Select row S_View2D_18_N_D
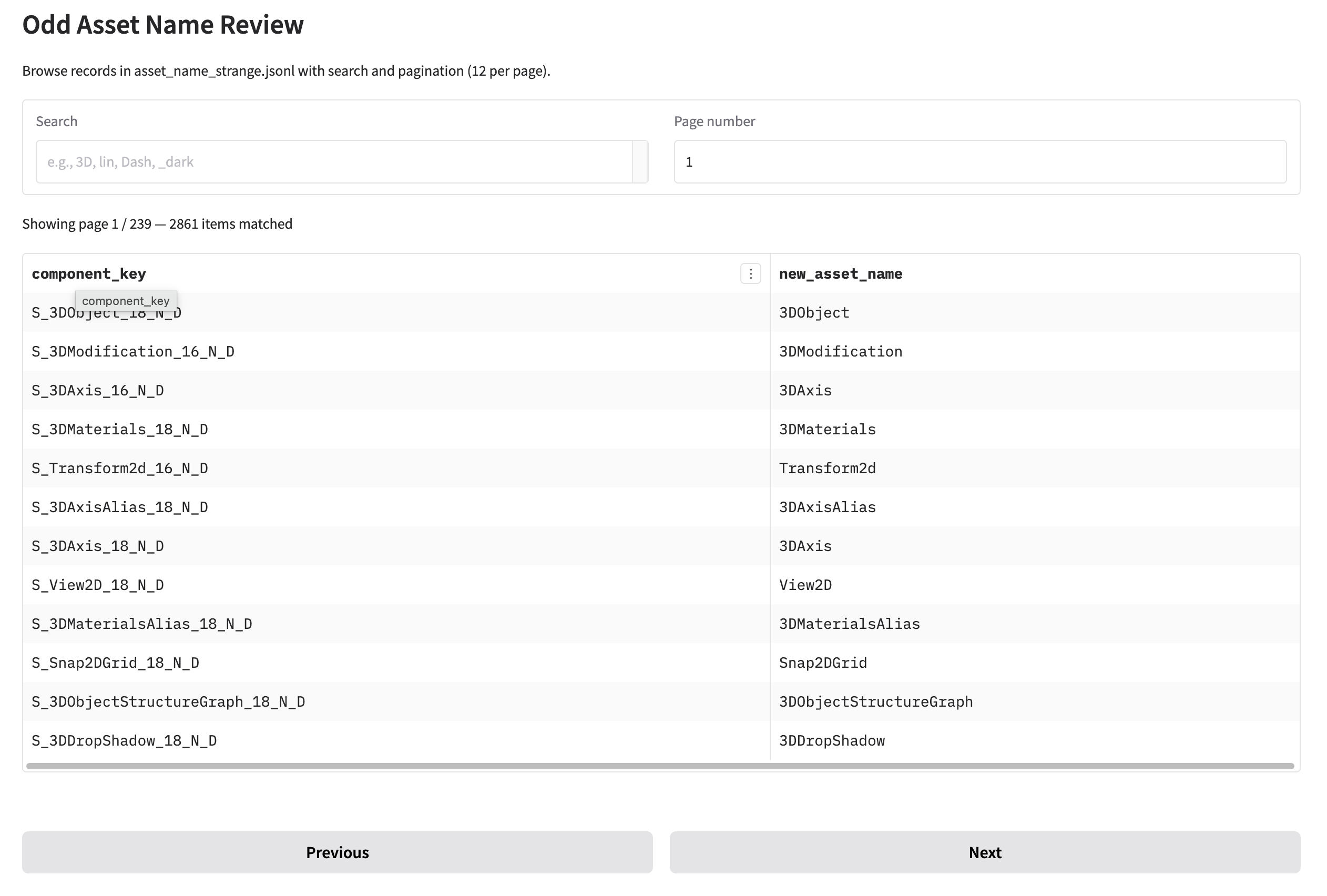This screenshot has width=1327, height=896. pyautogui.click(x=228, y=584)
